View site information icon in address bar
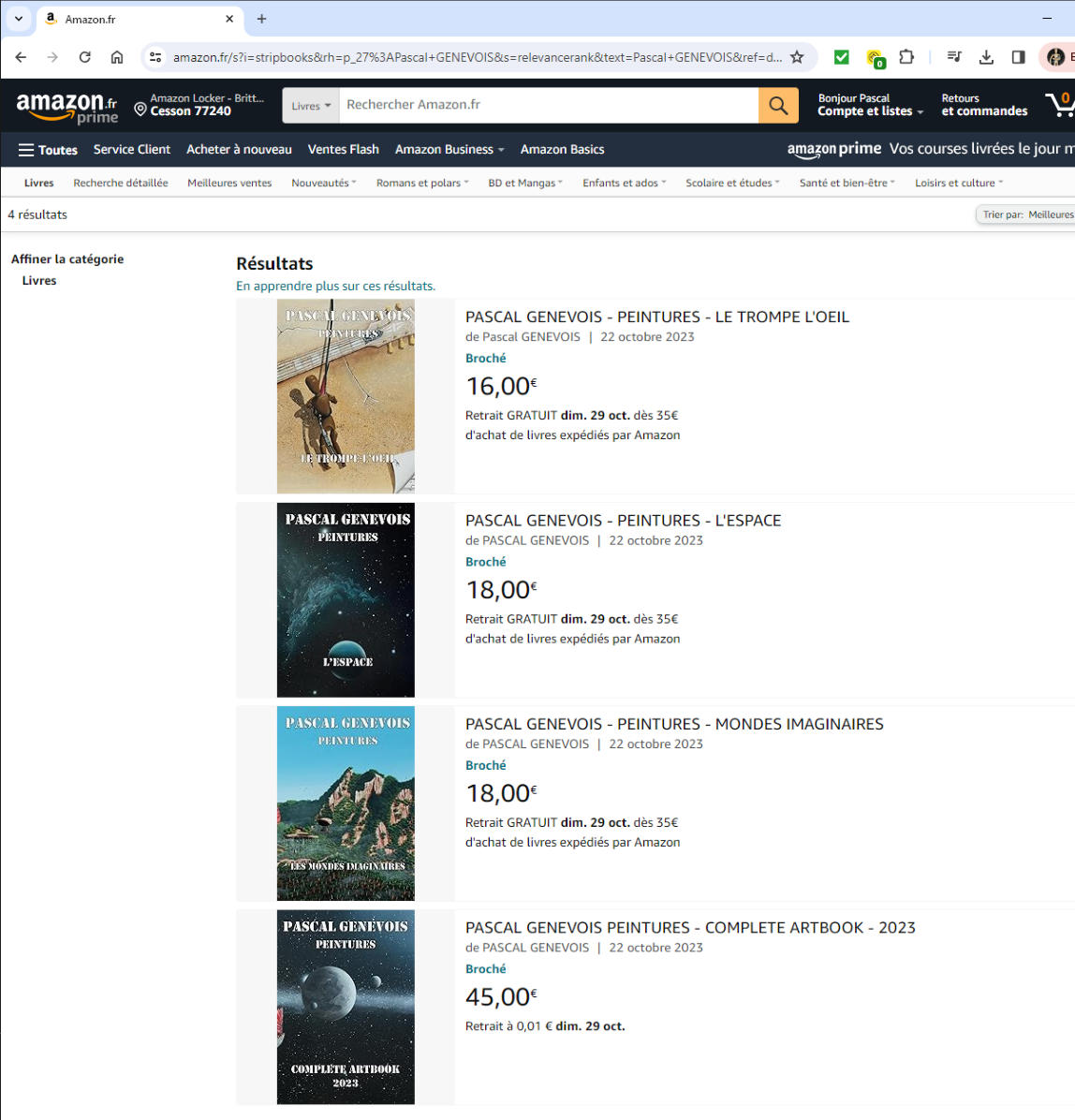 (x=155, y=57)
